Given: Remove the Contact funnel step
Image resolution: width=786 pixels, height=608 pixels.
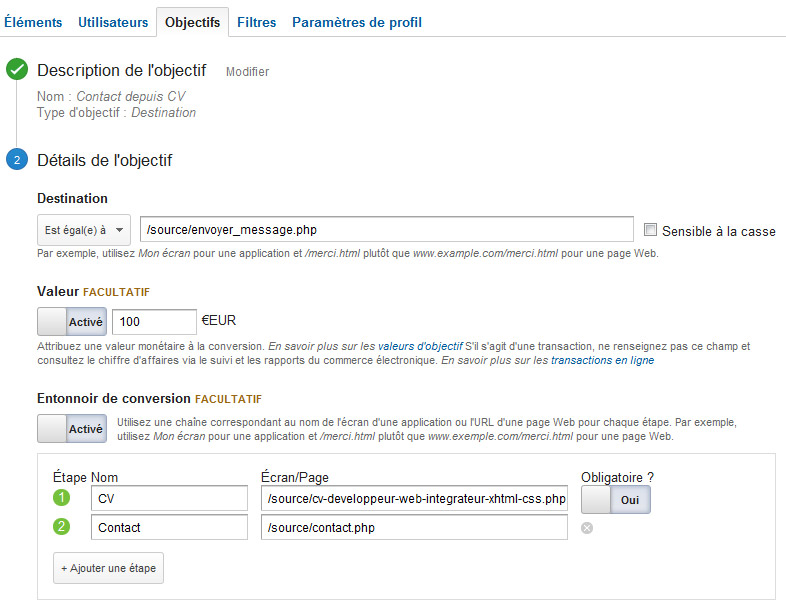Looking at the screenshot, I should [587, 528].
